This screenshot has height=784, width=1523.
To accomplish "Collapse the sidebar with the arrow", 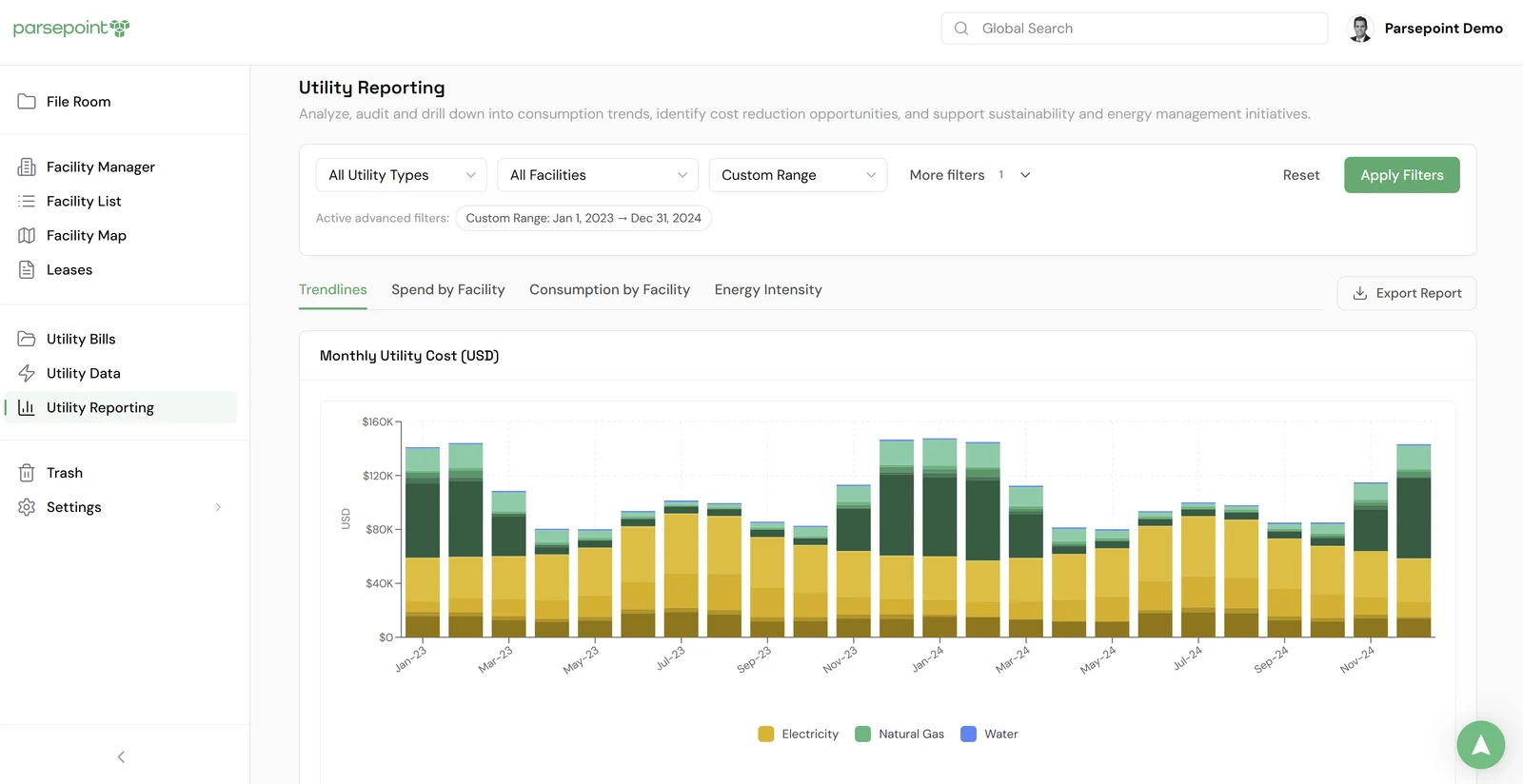I will pyautogui.click(x=121, y=757).
